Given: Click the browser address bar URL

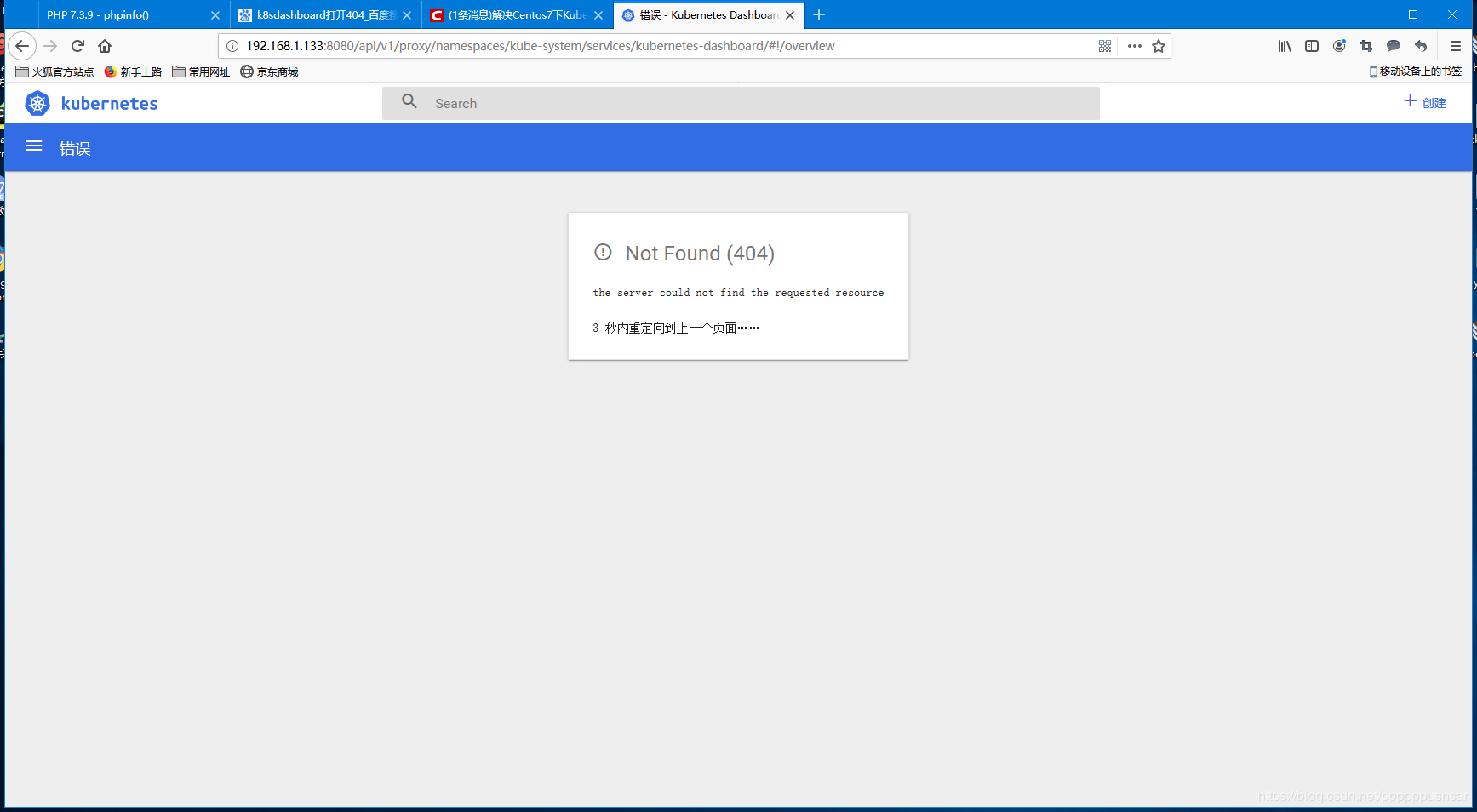Looking at the screenshot, I should [x=541, y=46].
